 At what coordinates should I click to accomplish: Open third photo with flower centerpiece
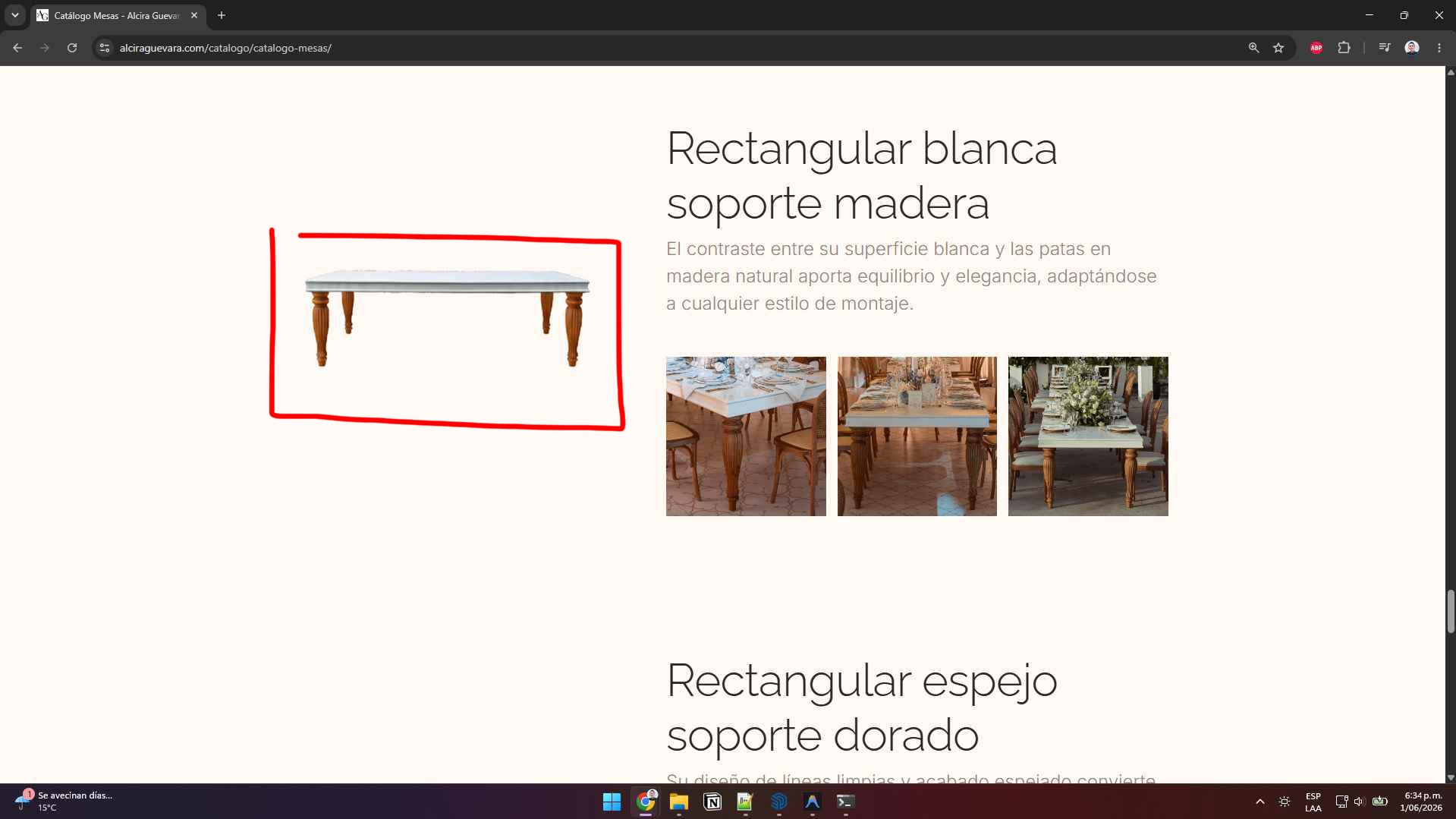(x=1088, y=436)
